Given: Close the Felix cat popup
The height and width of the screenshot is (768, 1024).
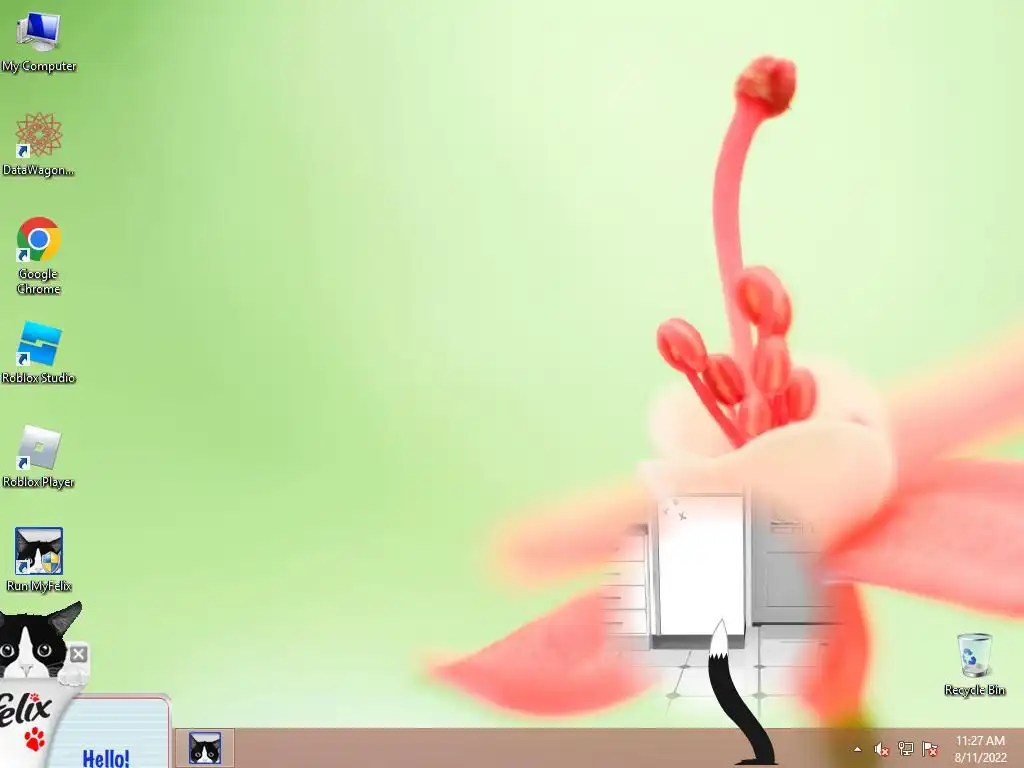Looking at the screenshot, I should click(x=78, y=654).
